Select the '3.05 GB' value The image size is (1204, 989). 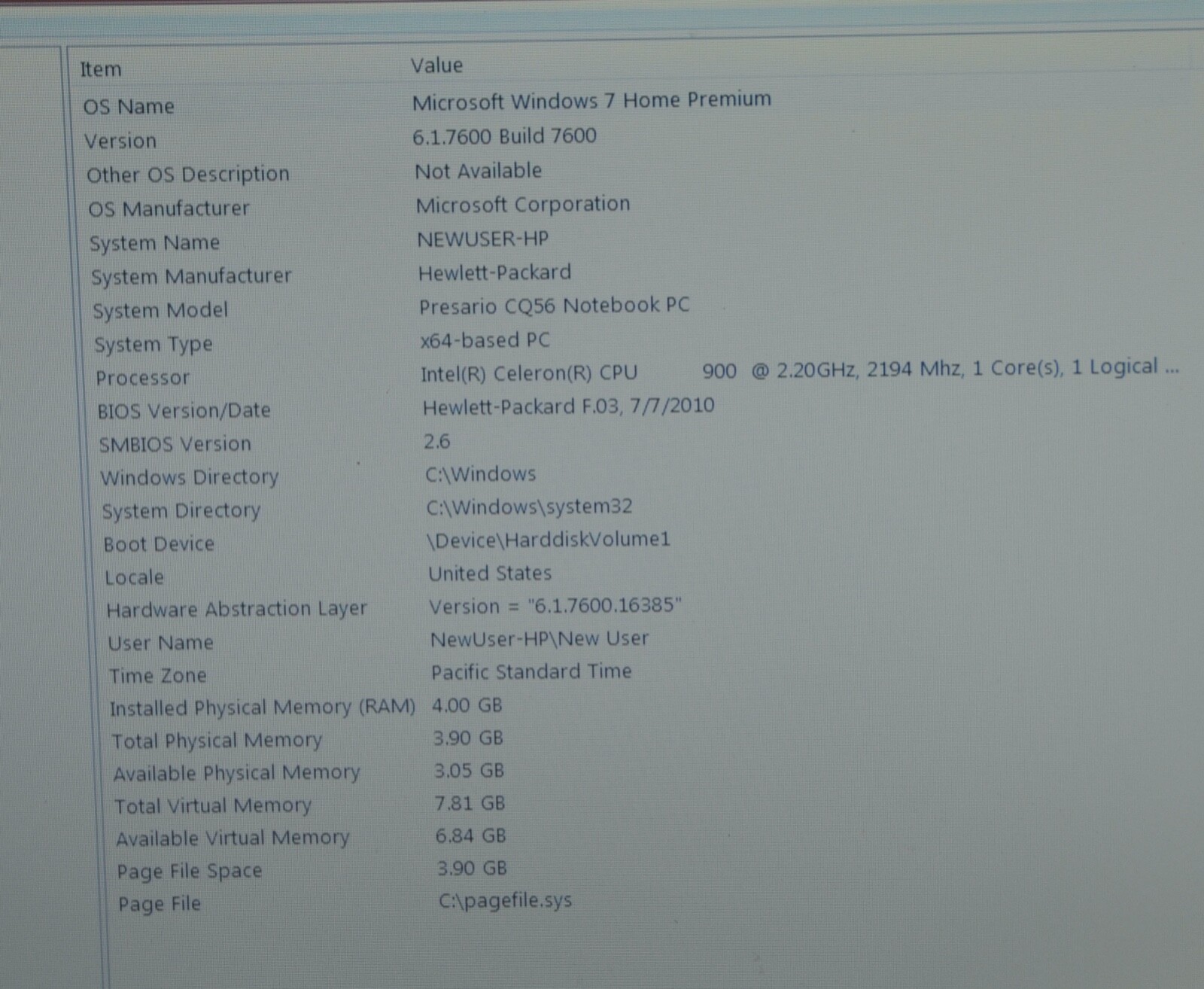(469, 771)
